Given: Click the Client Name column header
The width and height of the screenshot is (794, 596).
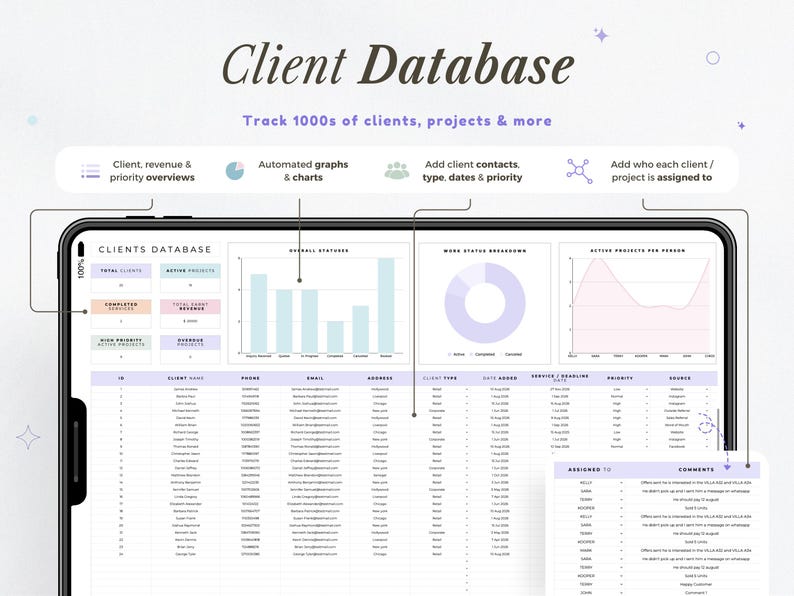Looking at the screenshot, I should [186, 378].
